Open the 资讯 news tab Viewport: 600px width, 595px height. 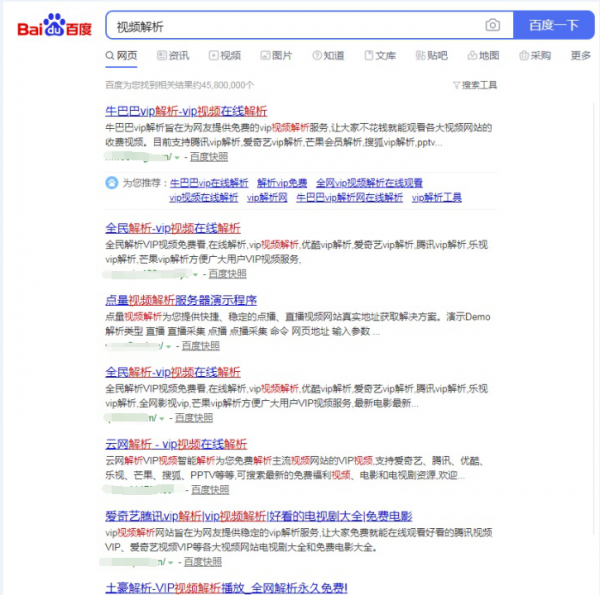click(x=173, y=56)
